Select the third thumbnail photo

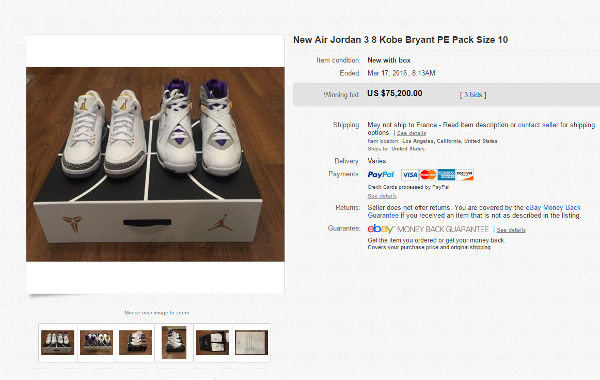coord(135,342)
